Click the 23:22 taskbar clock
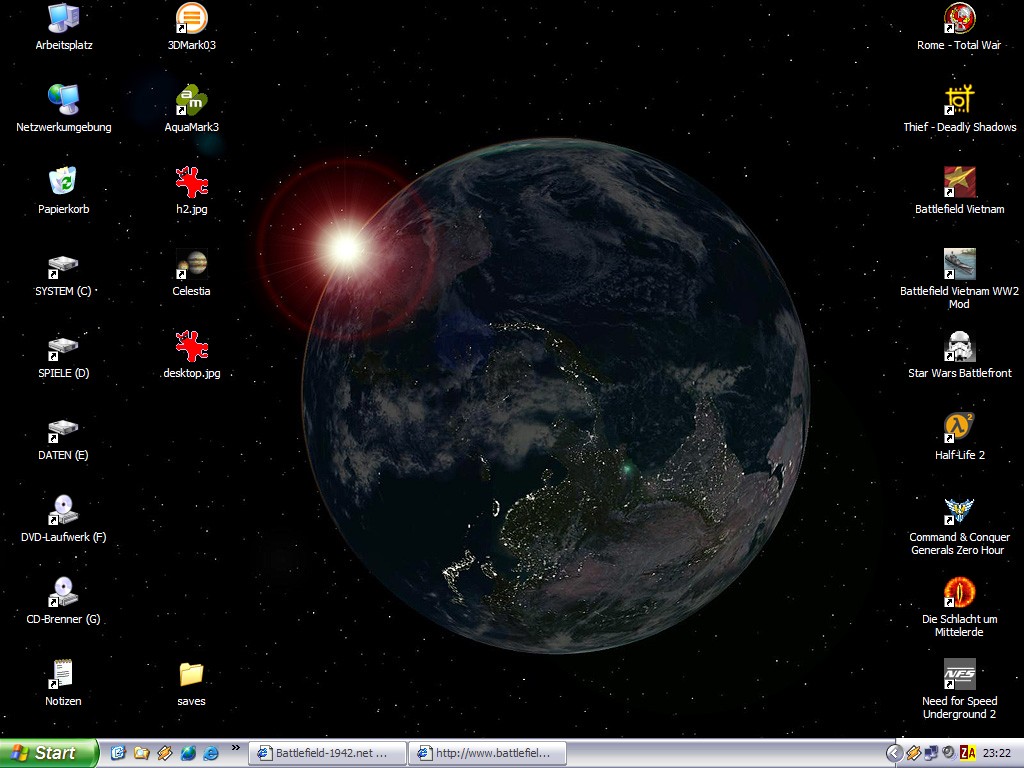 point(997,753)
